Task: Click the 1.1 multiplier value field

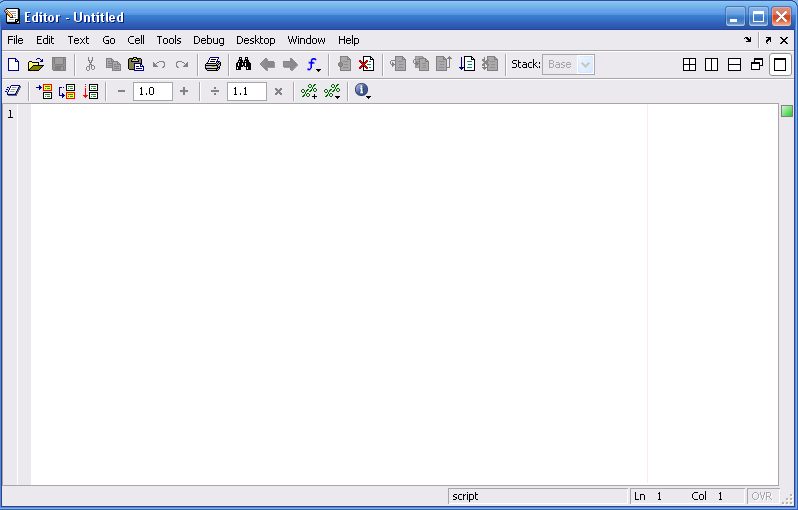Action: pos(247,92)
